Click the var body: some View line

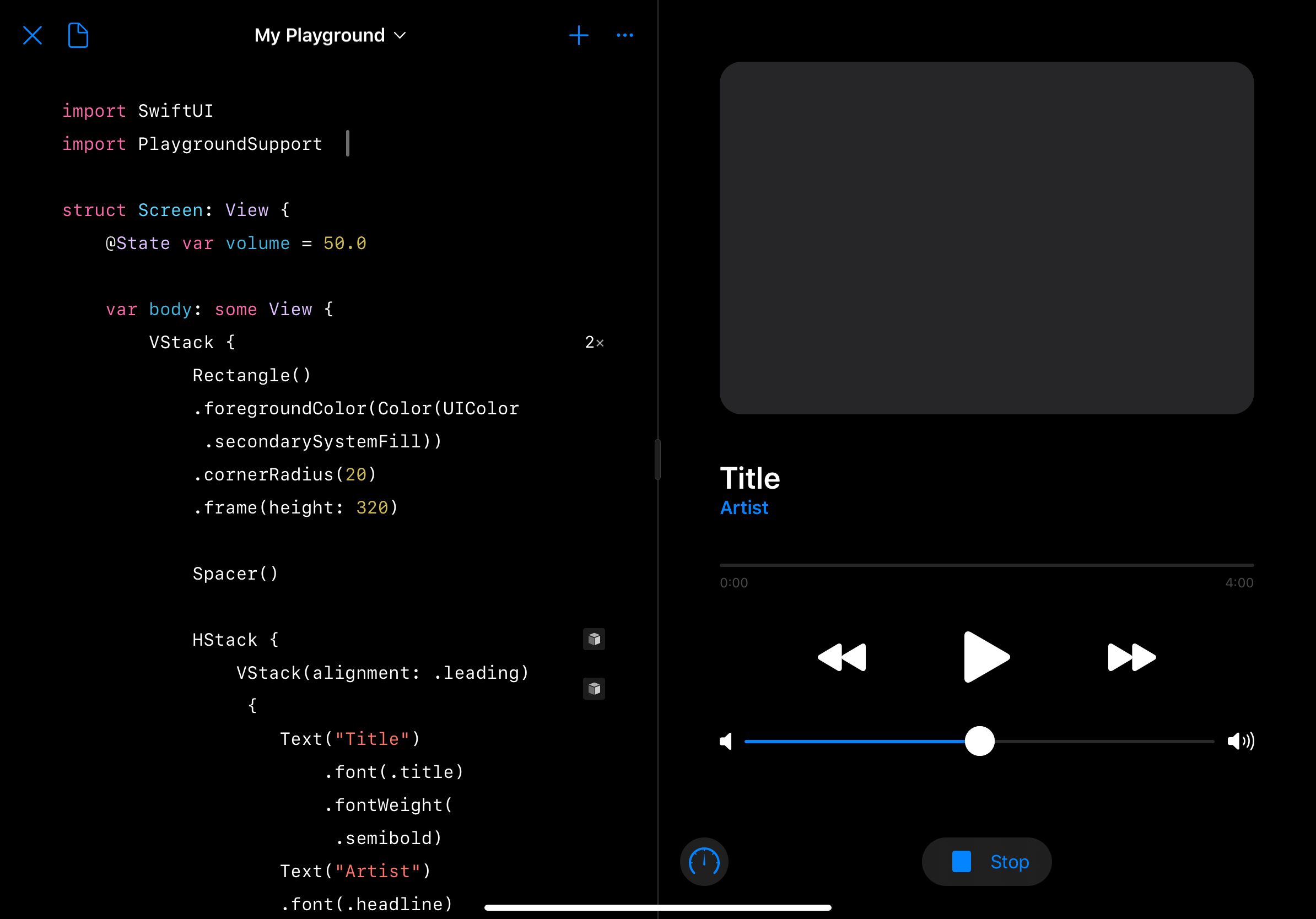219,309
